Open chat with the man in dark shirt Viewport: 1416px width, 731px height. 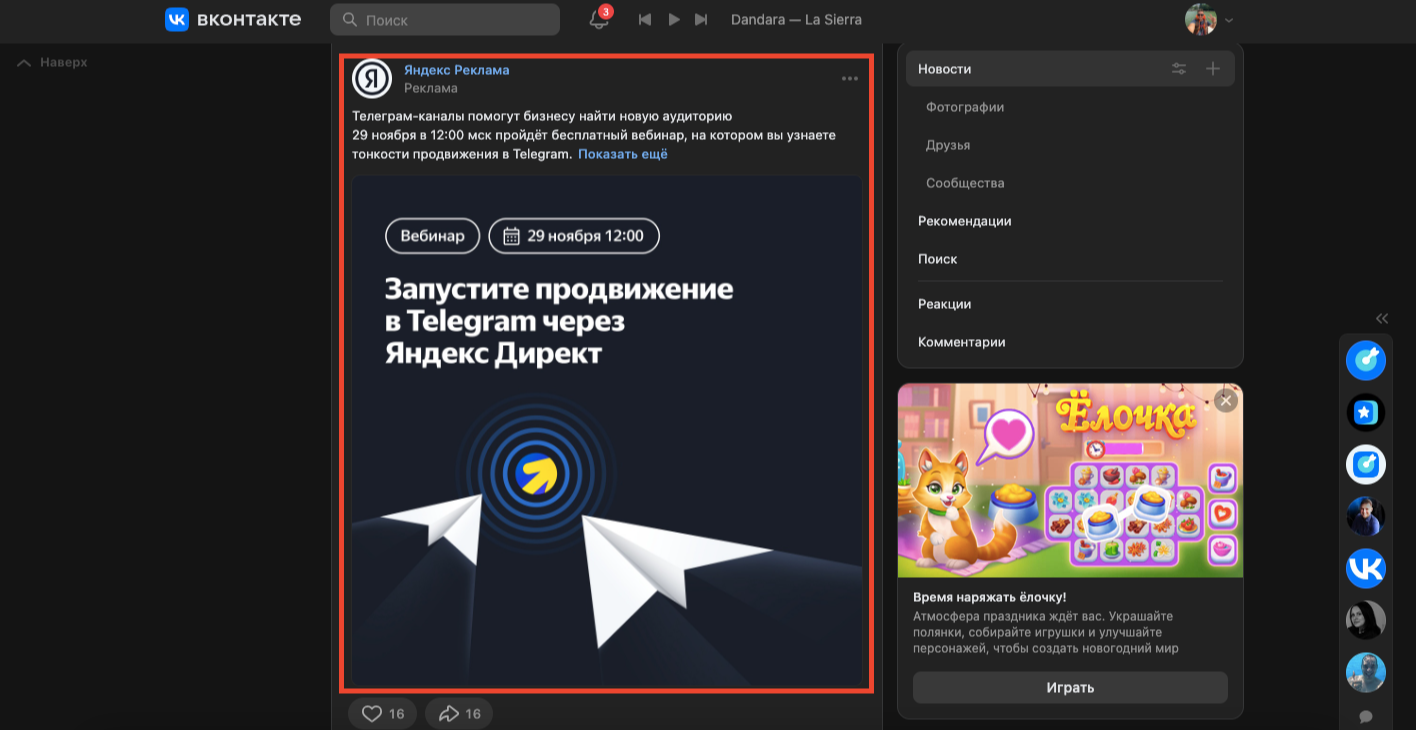[x=1366, y=516]
